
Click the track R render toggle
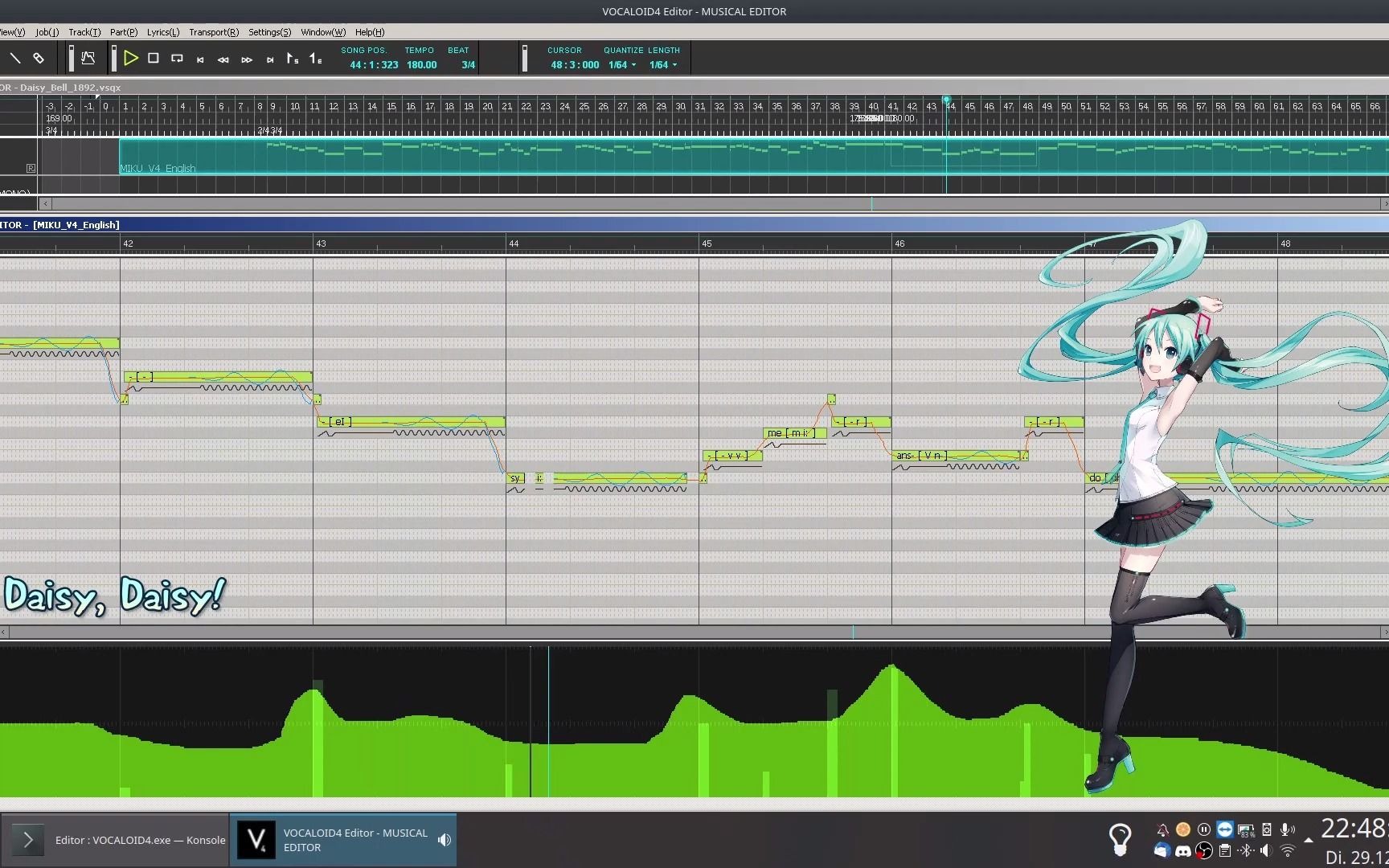point(31,168)
